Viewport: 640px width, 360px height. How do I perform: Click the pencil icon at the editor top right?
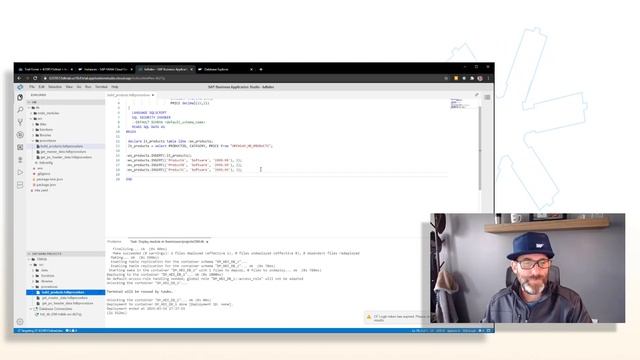(476, 95)
